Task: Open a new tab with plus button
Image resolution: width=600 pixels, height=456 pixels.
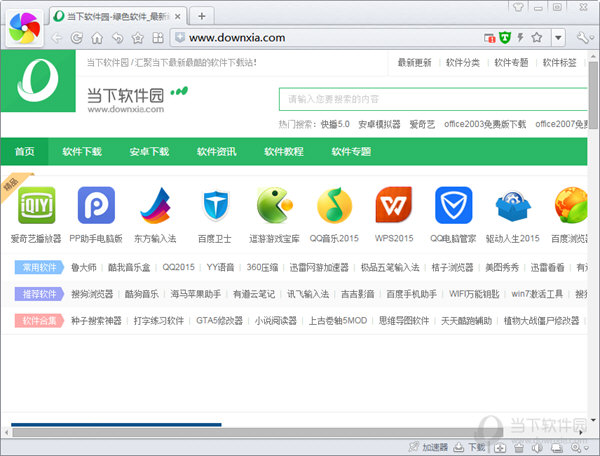Action: point(202,16)
